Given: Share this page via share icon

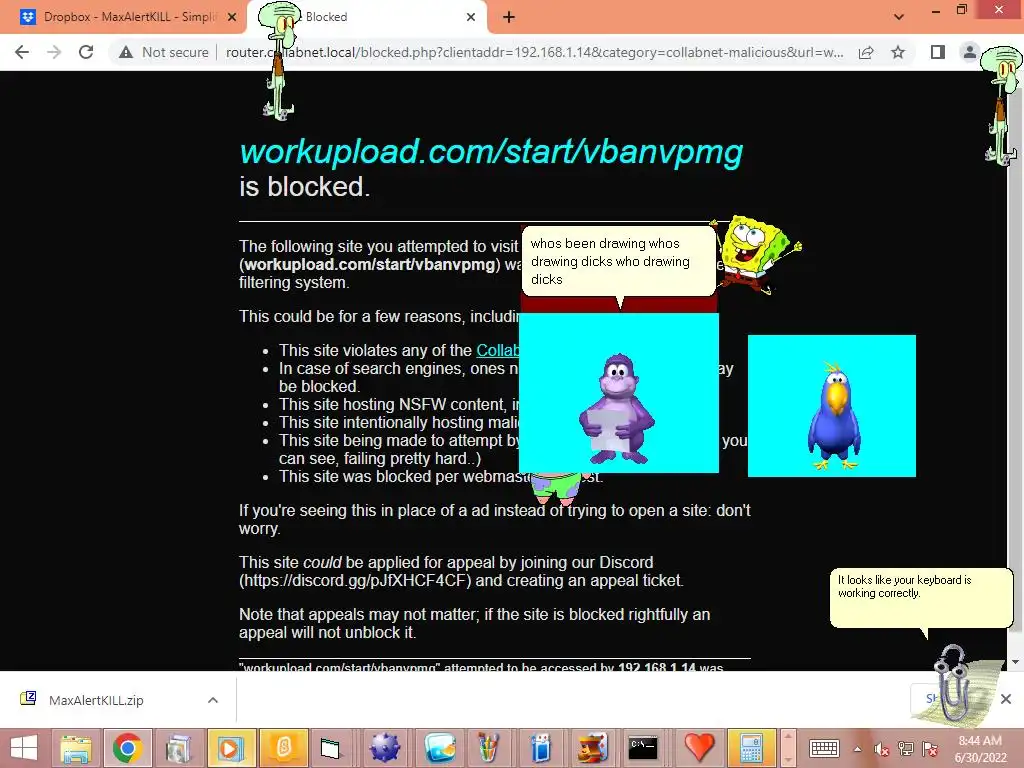Looking at the screenshot, I should coord(866,52).
